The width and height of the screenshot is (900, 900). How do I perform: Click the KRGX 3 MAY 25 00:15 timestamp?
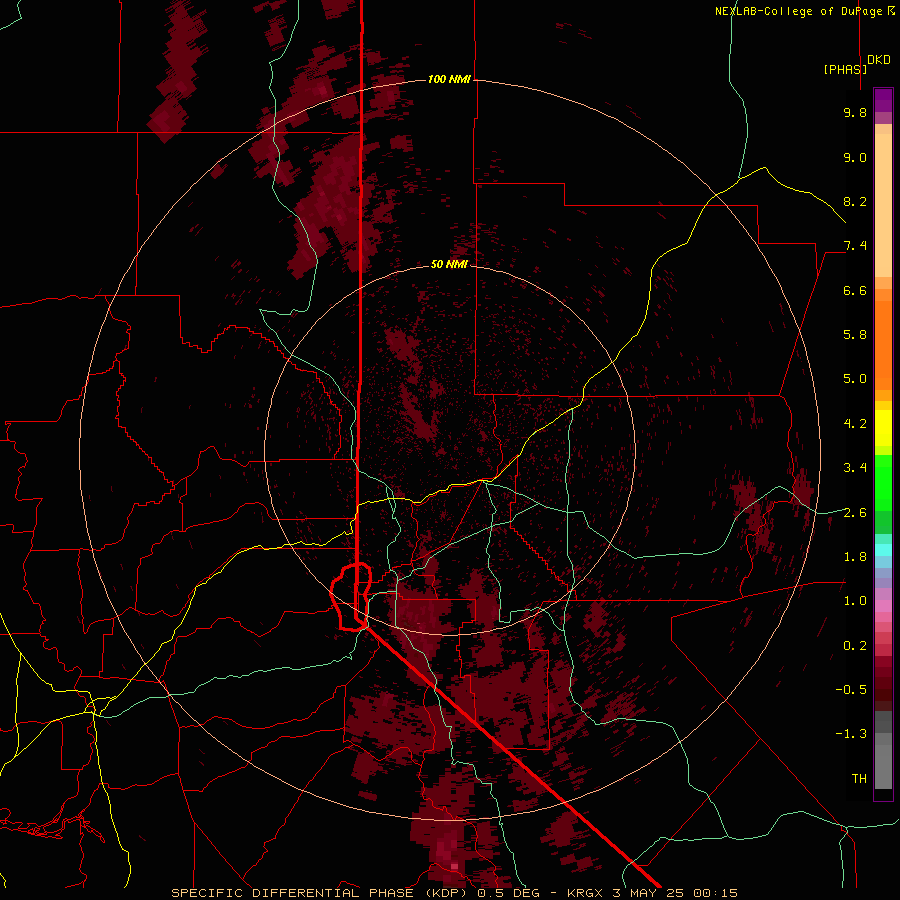coord(652,893)
